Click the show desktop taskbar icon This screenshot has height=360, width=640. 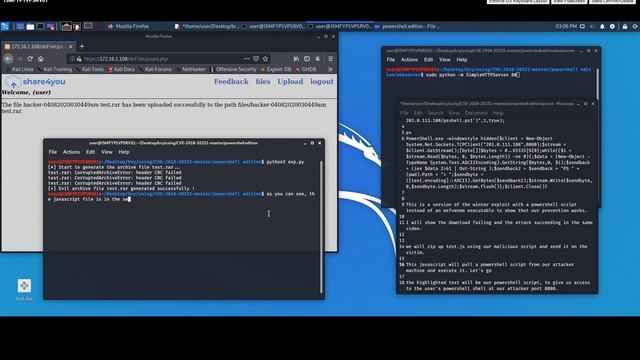[20, 27]
